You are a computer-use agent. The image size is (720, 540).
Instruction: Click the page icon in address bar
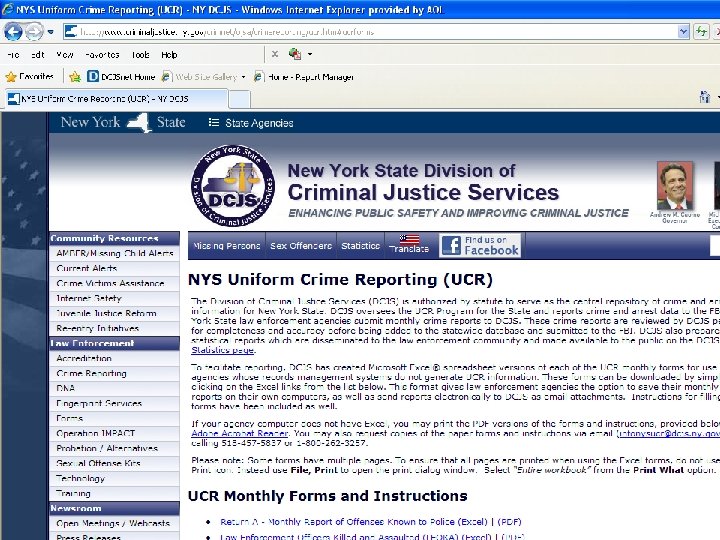coord(71,32)
